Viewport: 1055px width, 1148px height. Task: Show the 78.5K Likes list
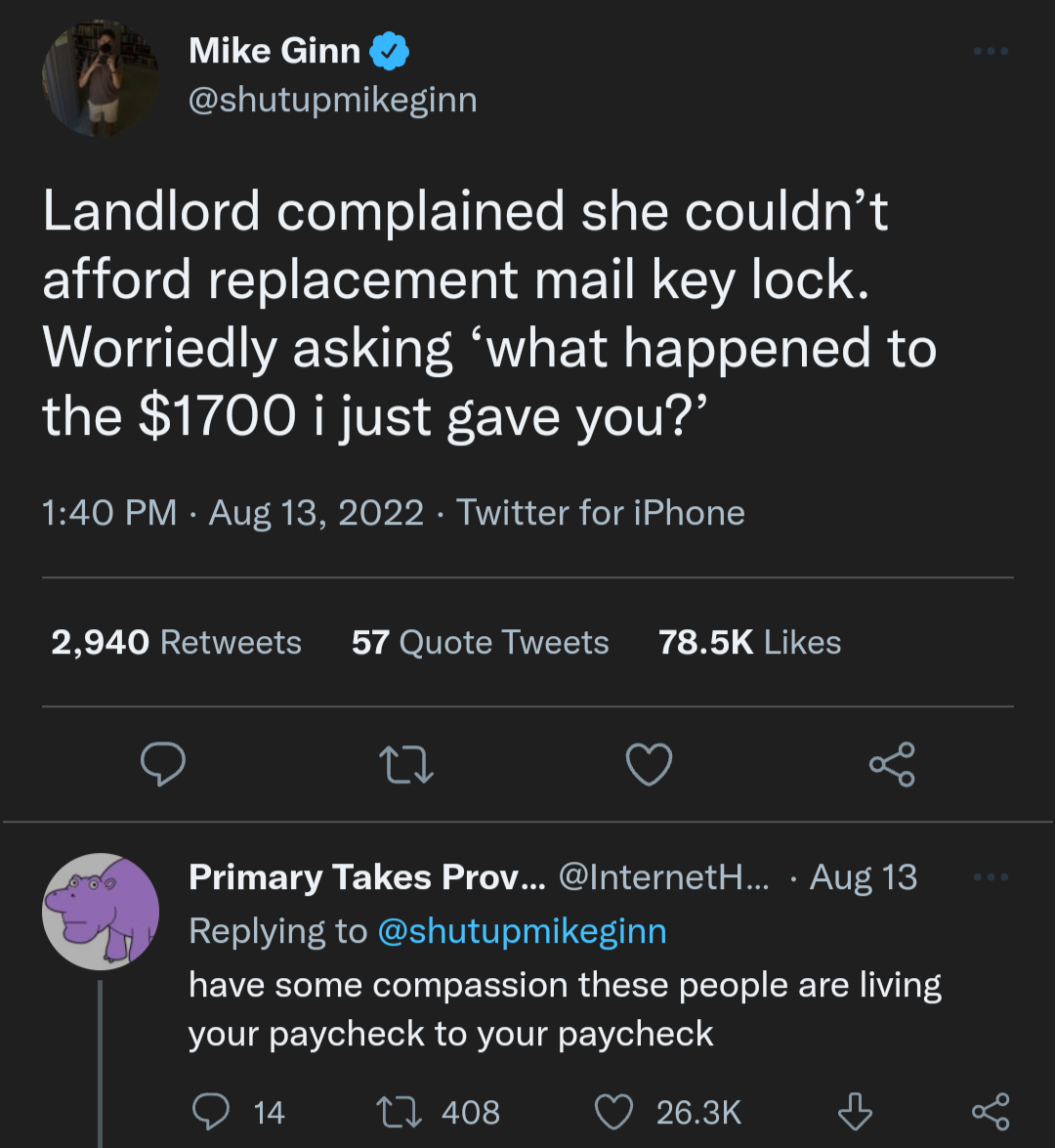[x=749, y=642]
